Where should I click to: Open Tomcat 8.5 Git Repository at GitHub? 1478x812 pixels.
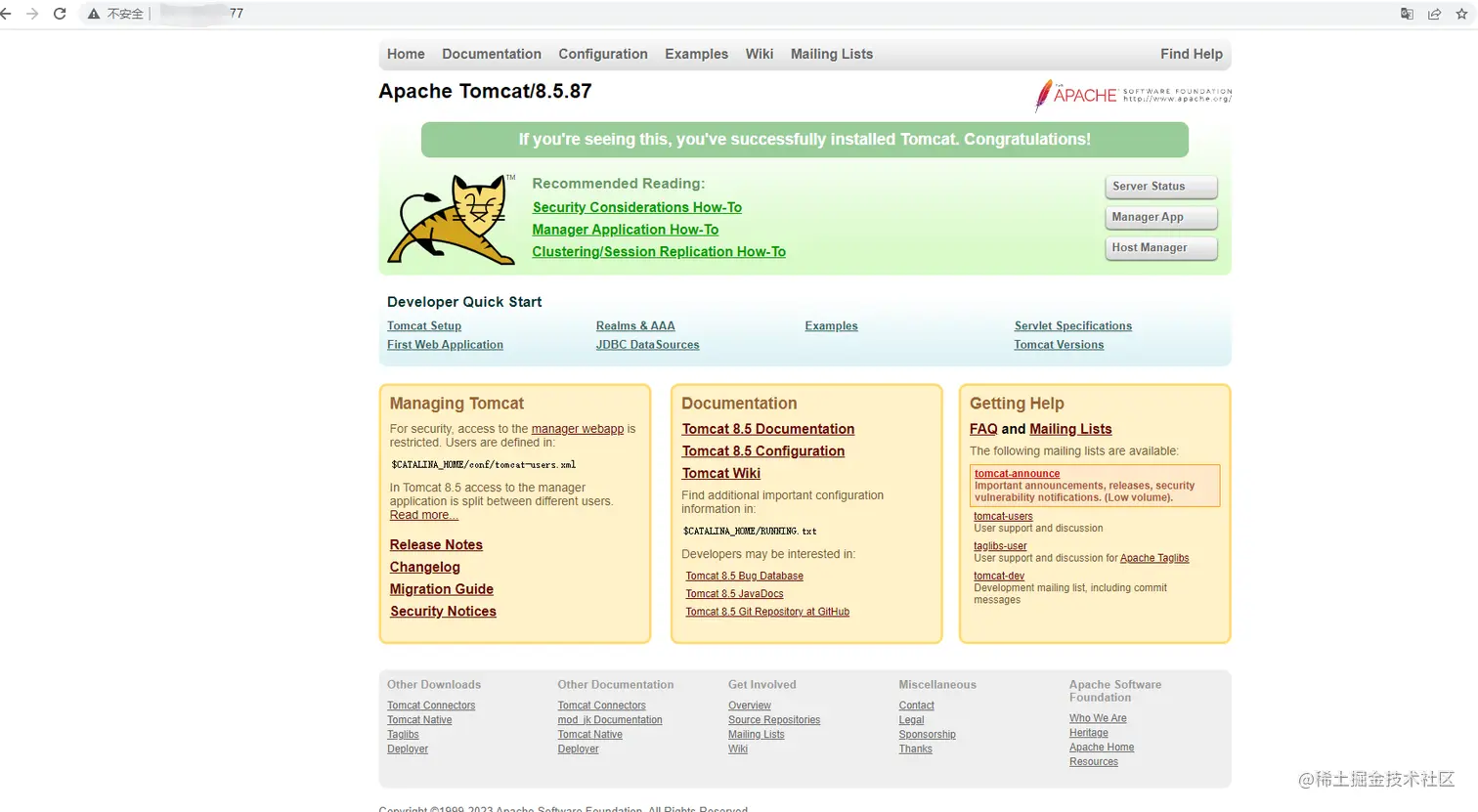coord(767,612)
